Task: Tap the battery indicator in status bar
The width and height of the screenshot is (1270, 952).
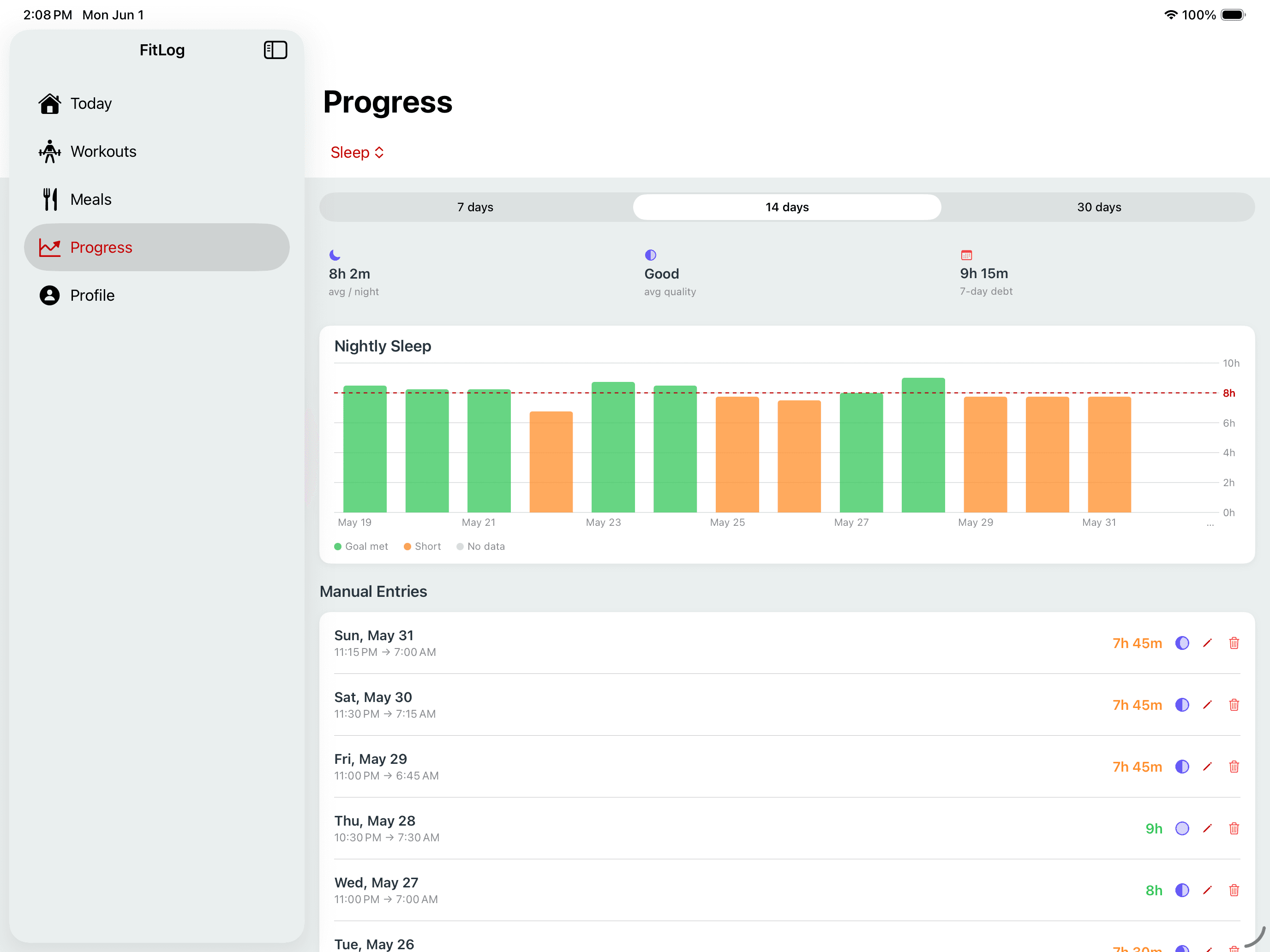Action: click(x=1233, y=15)
